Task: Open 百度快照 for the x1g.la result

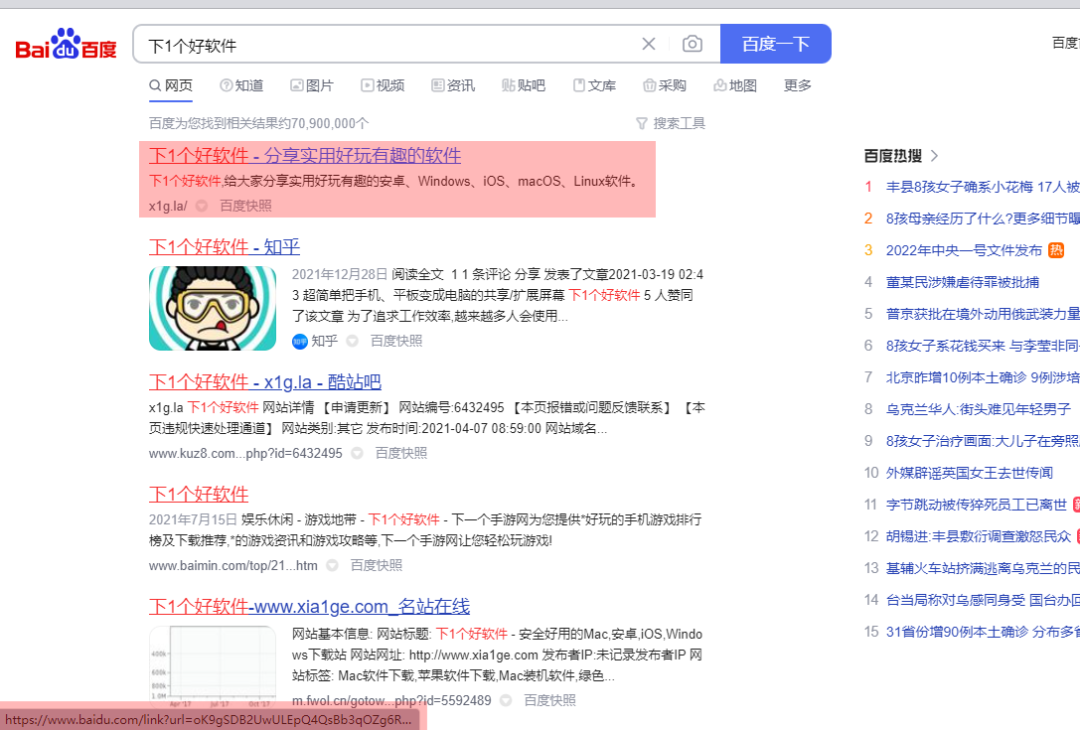Action: click(x=245, y=206)
